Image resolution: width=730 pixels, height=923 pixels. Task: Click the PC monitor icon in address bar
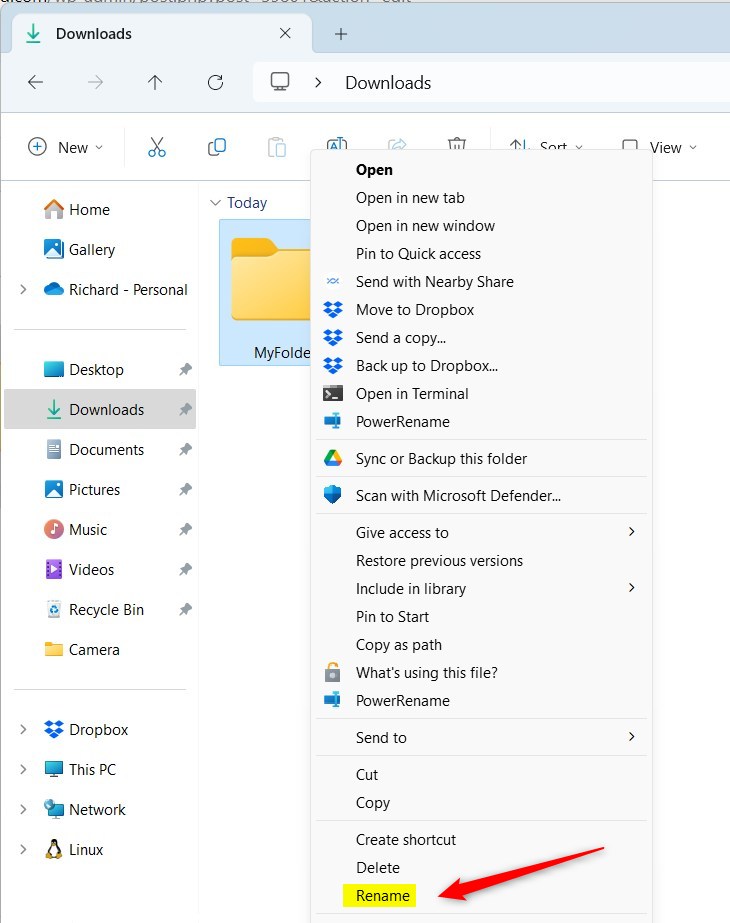click(x=280, y=82)
